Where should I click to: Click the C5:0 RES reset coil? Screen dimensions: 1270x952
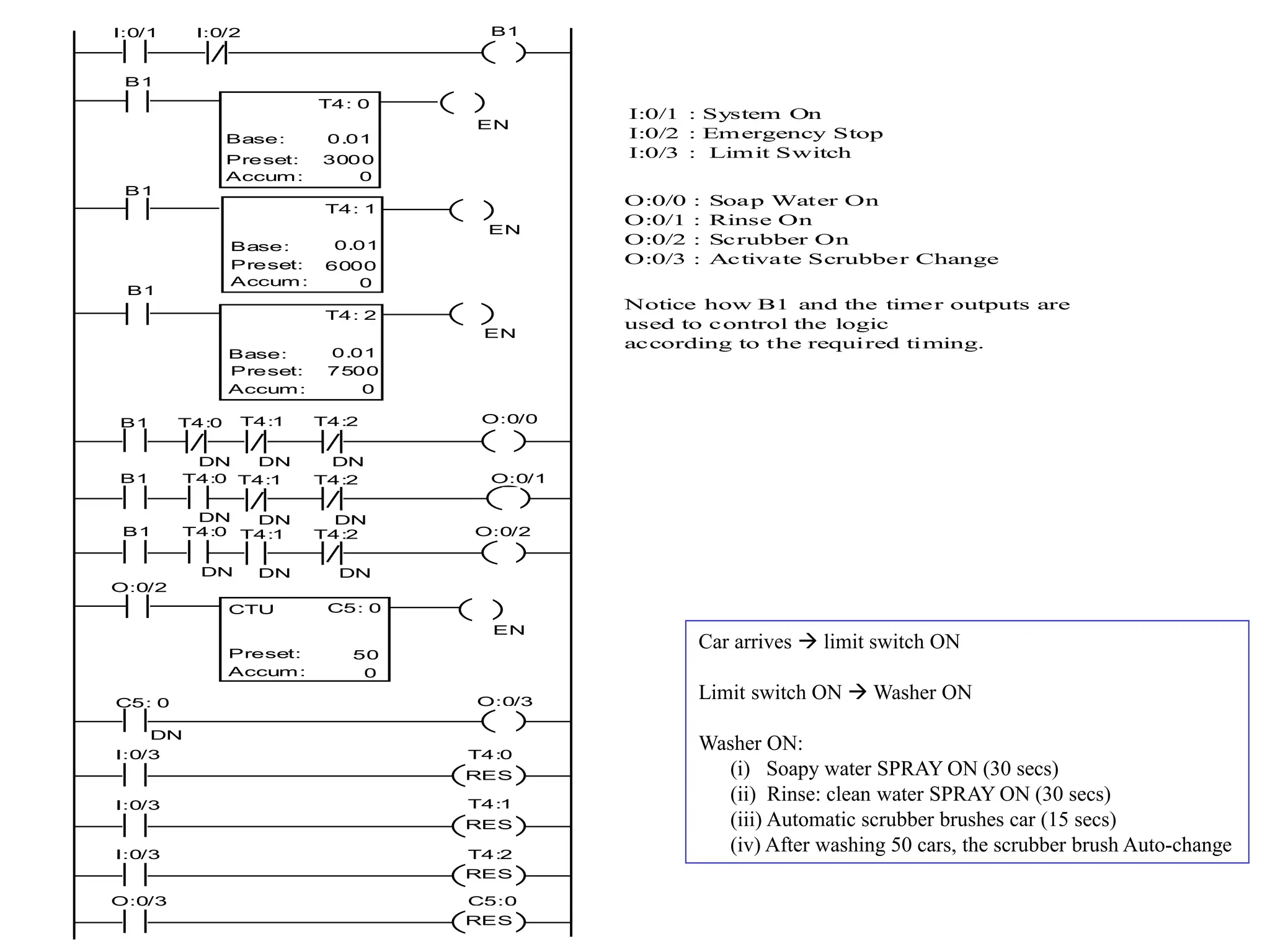tap(489, 921)
